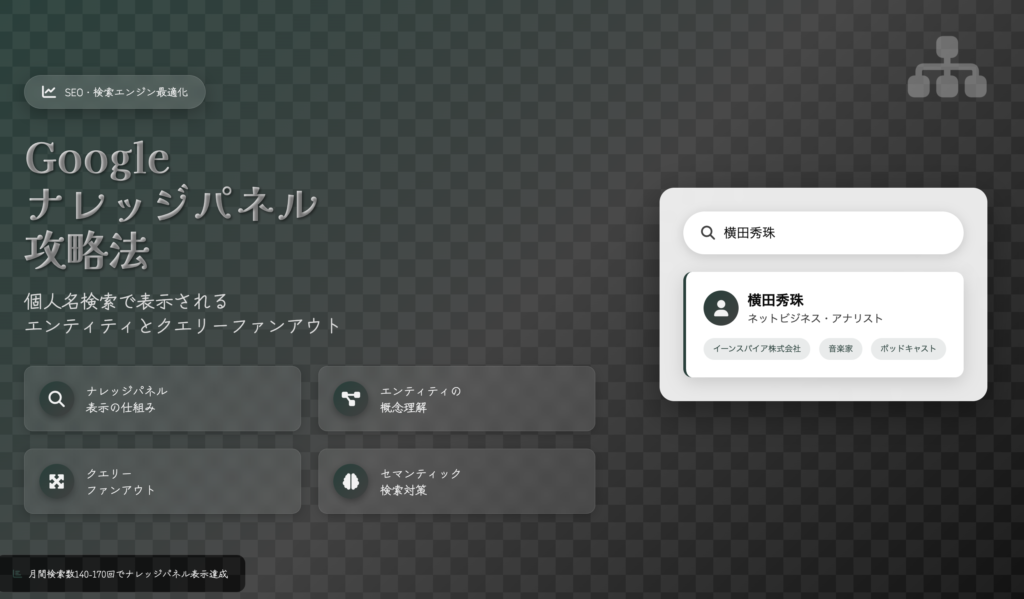This screenshot has height=599, width=1024.
Task: Open the エンティティの概念理解 card
Action: 456,398
